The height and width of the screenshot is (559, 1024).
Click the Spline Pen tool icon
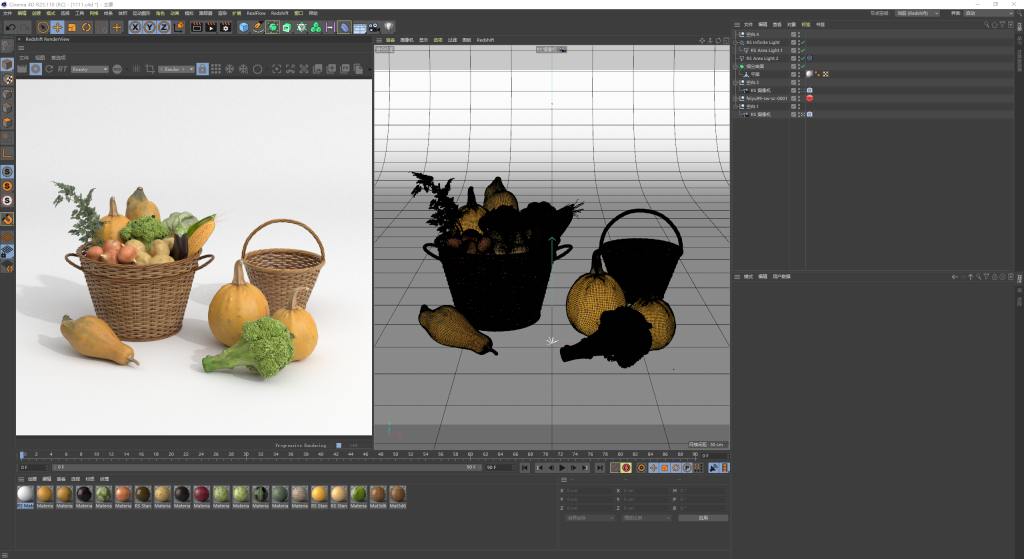pos(258,27)
